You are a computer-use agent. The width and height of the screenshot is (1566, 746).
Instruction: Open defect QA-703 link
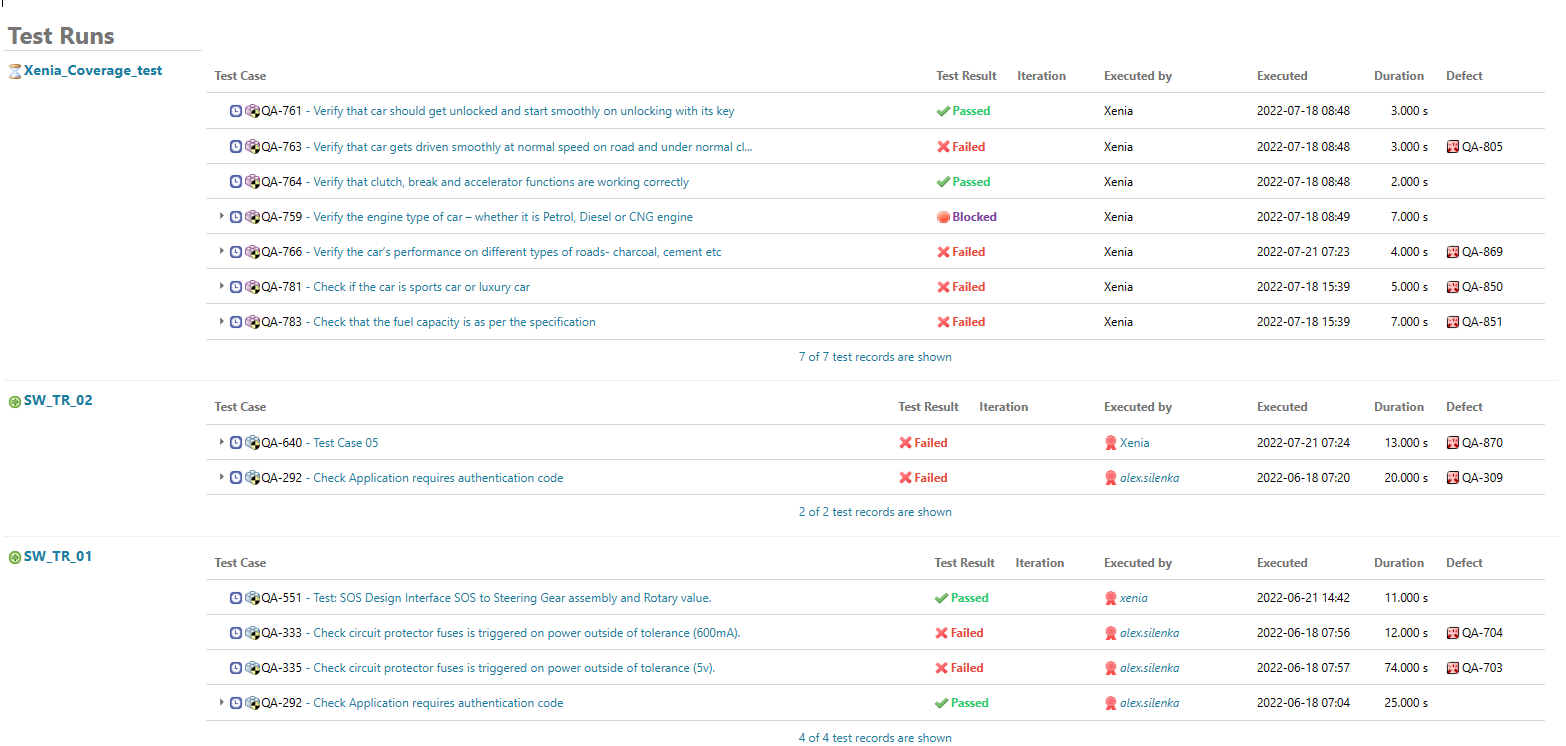tap(1482, 668)
